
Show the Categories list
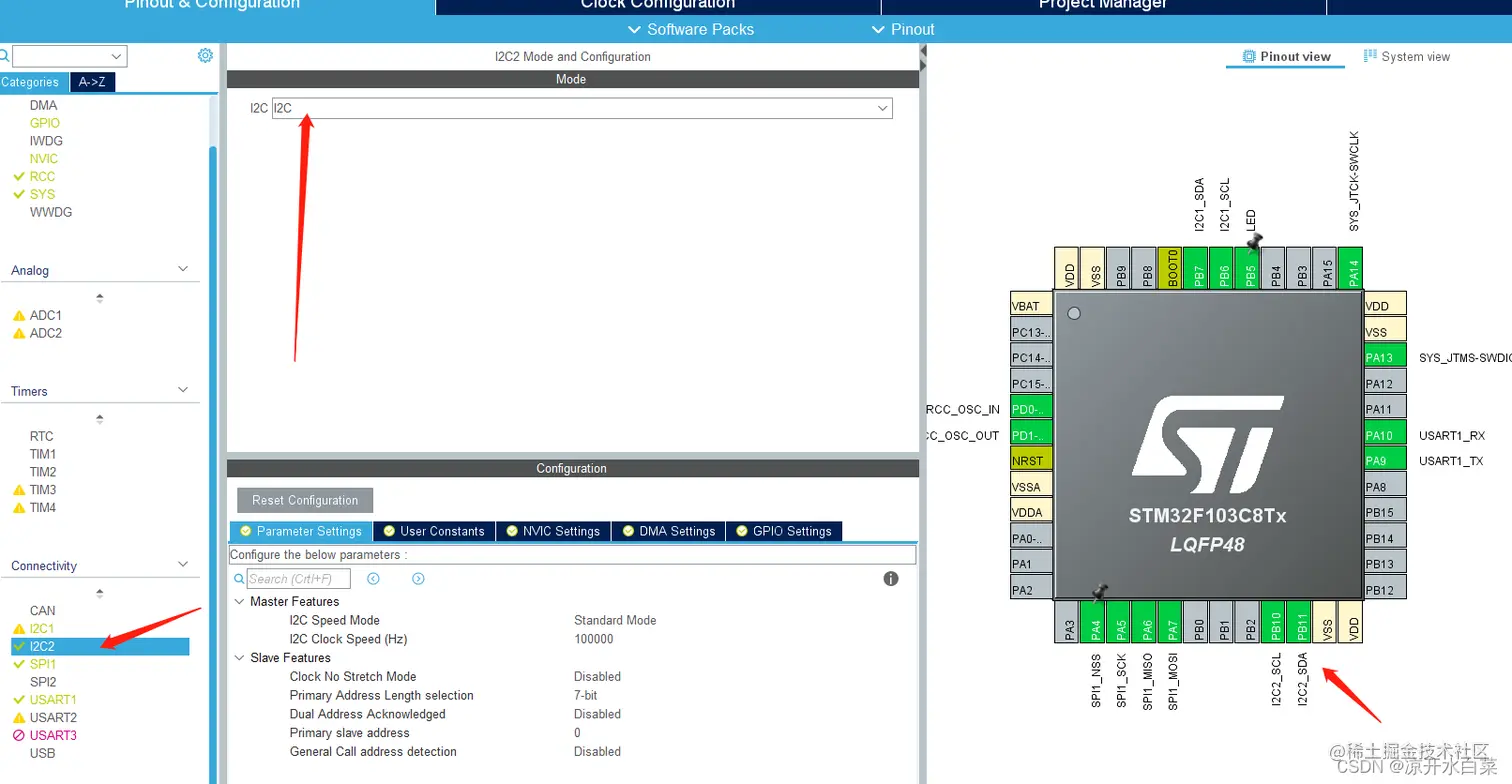(31, 83)
